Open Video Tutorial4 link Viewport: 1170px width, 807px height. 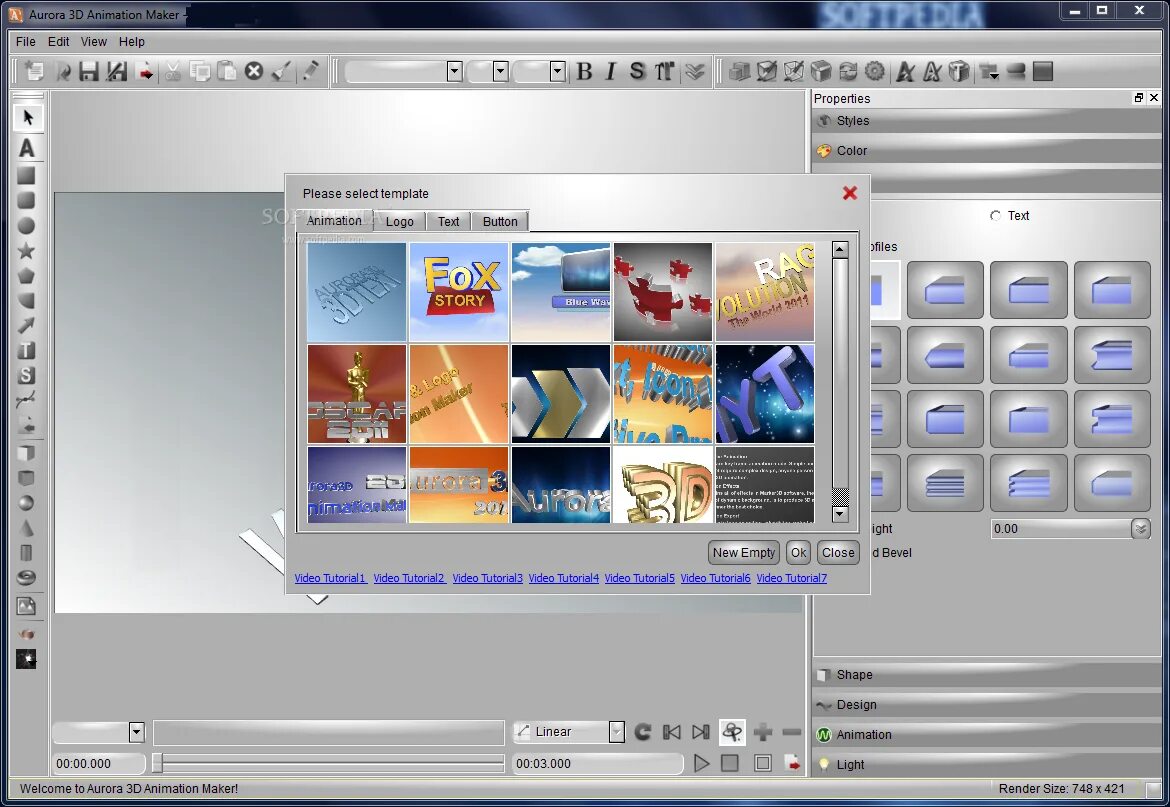pyautogui.click(x=563, y=578)
